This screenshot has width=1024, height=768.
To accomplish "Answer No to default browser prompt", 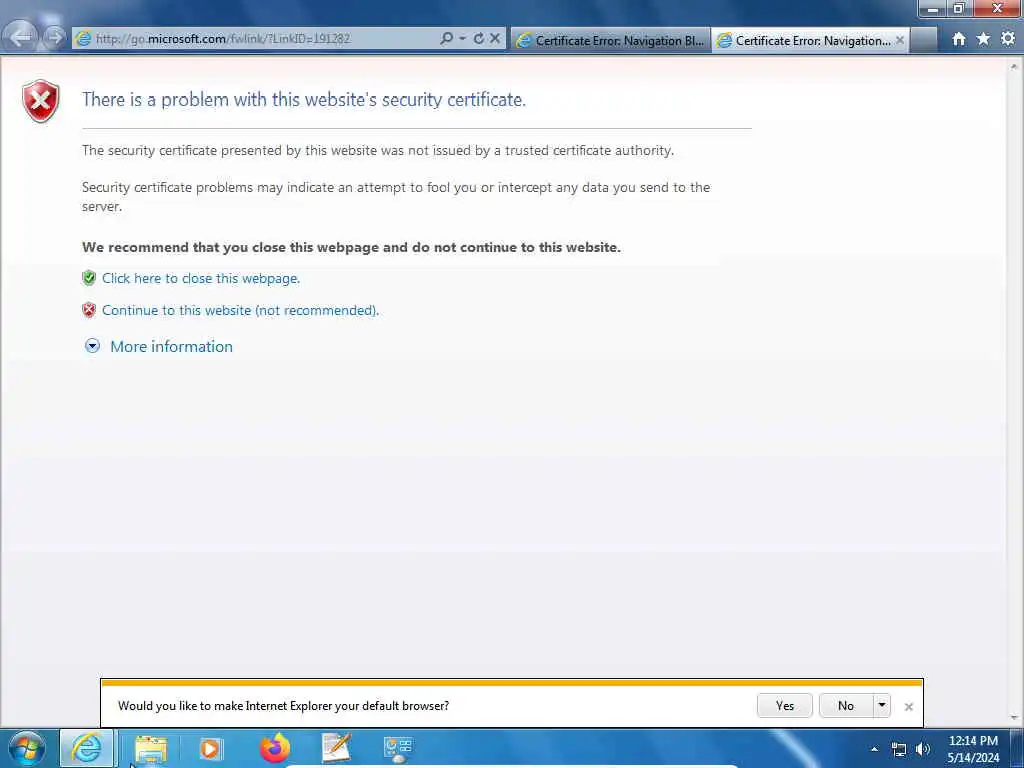I will pos(846,706).
